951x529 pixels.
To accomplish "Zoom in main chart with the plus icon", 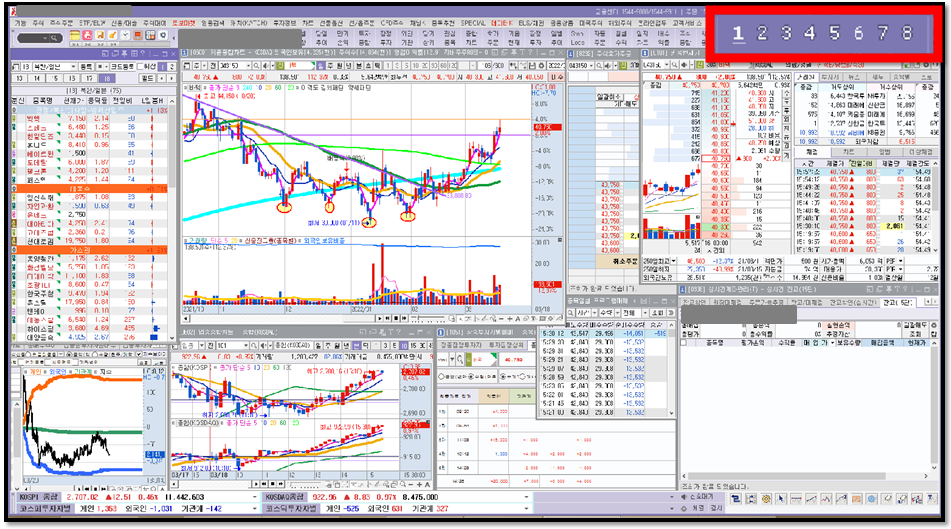I will [509, 318].
